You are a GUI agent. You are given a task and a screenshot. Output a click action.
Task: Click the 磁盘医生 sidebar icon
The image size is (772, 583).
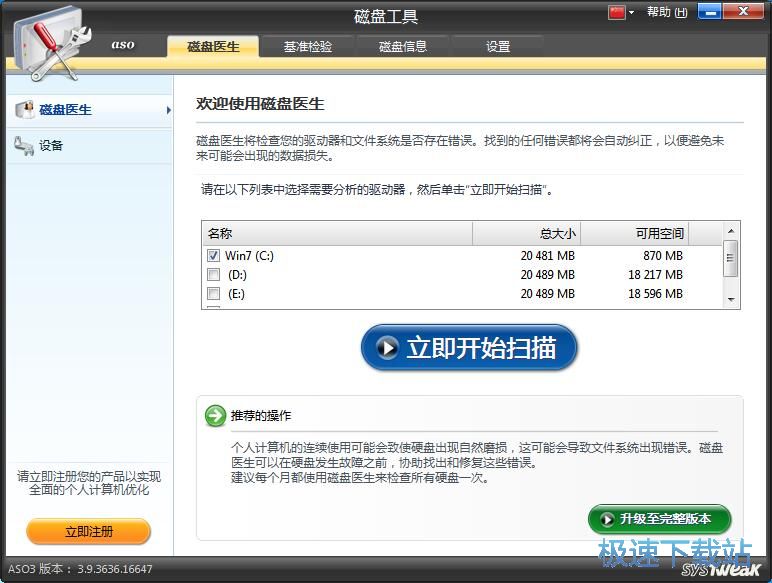coord(24,109)
